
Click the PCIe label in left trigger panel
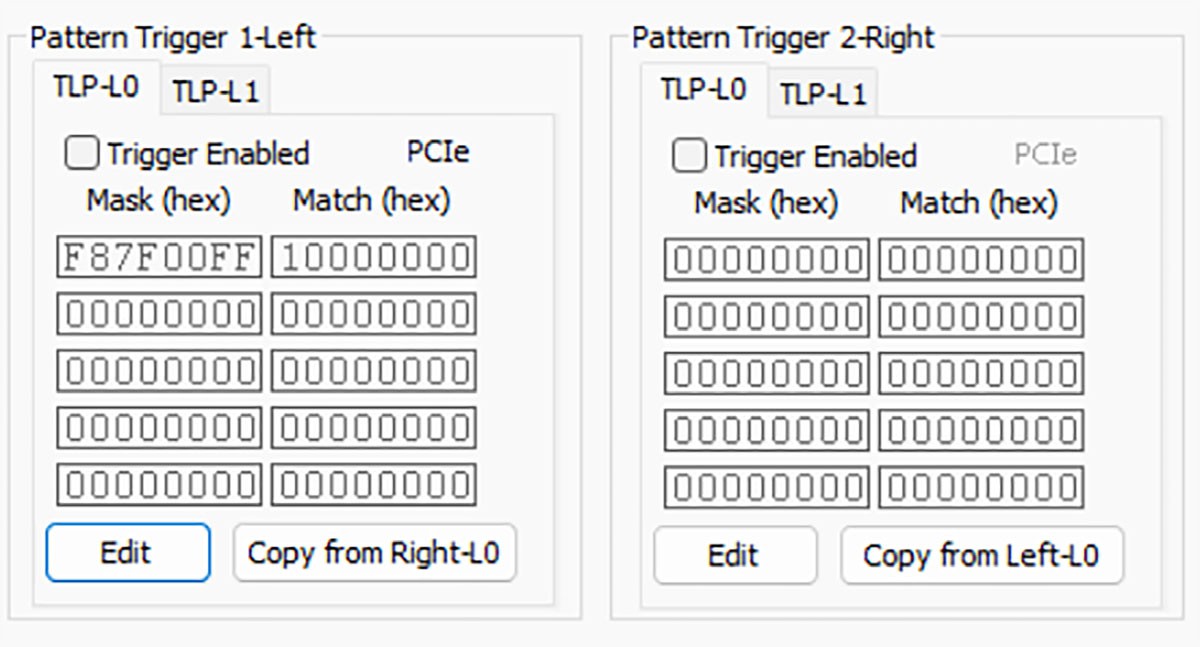pos(437,152)
